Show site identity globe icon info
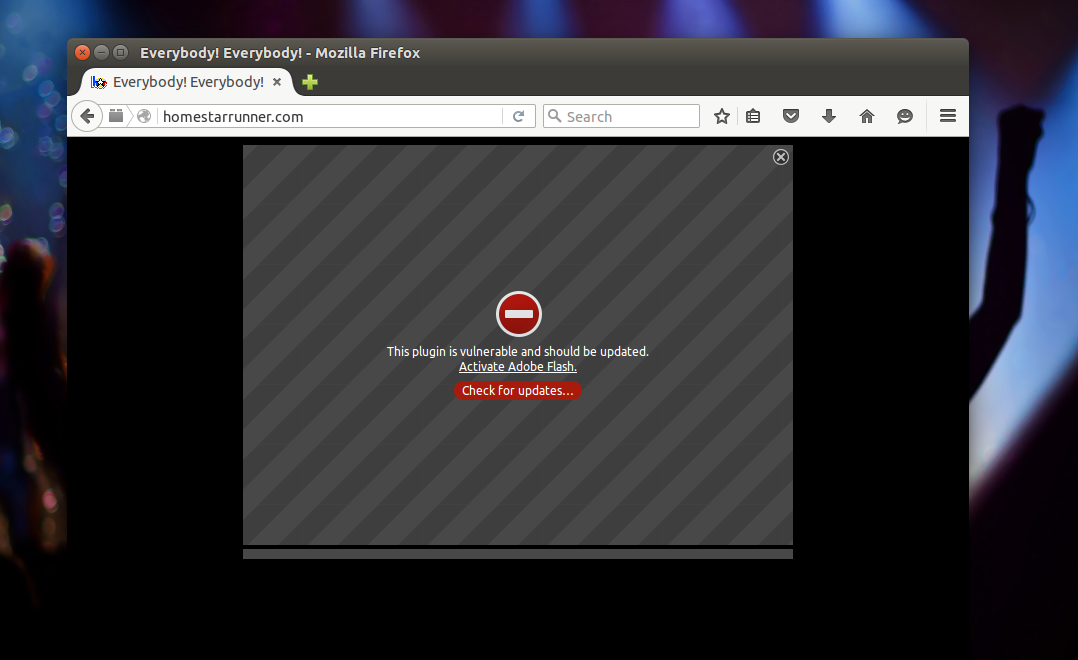This screenshot has width=1078, height=660. point(144,116)
